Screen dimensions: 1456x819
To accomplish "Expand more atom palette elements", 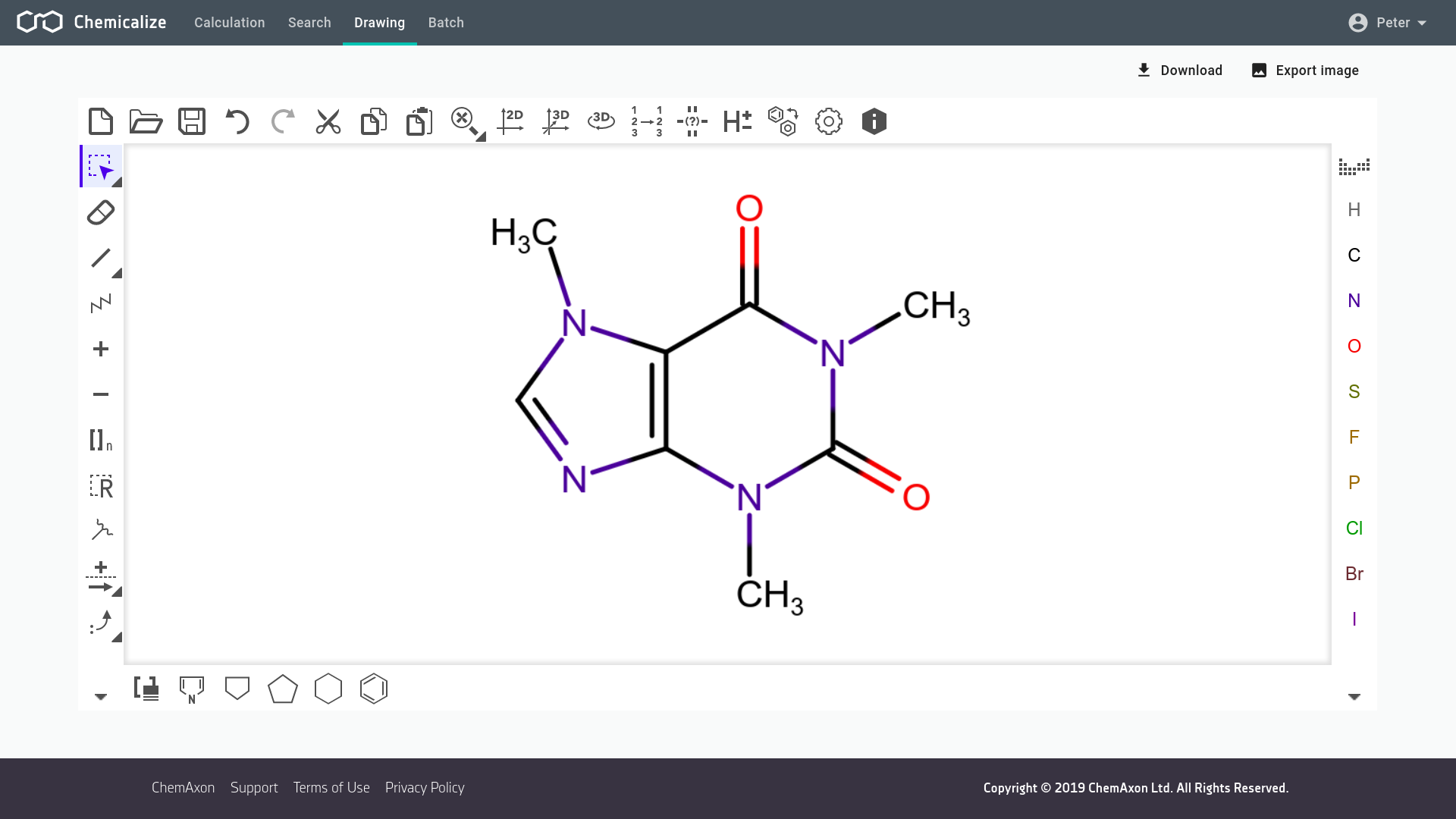I will [x=1354, y=696].
